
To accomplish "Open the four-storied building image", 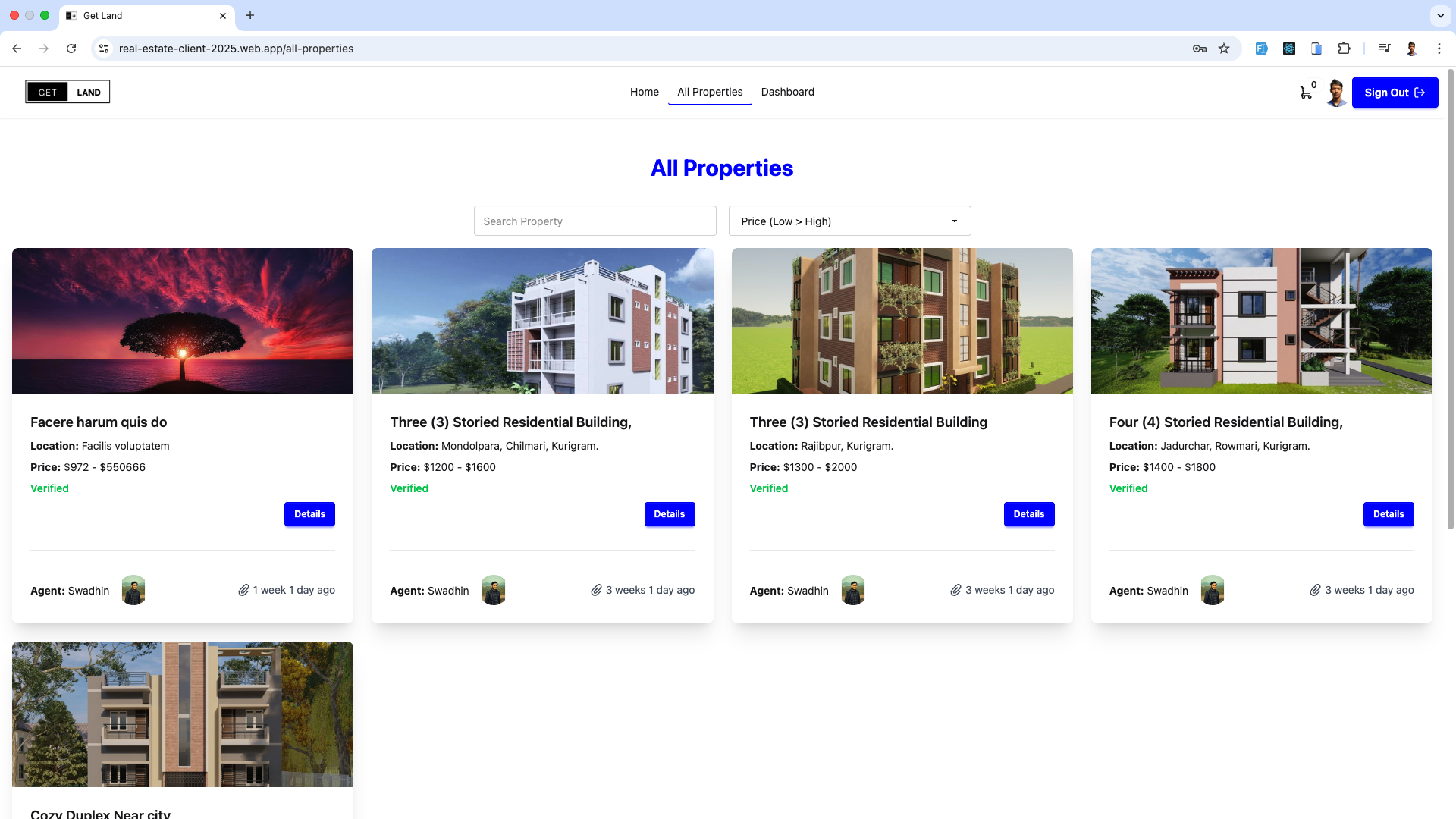I will click(1262, 321).
